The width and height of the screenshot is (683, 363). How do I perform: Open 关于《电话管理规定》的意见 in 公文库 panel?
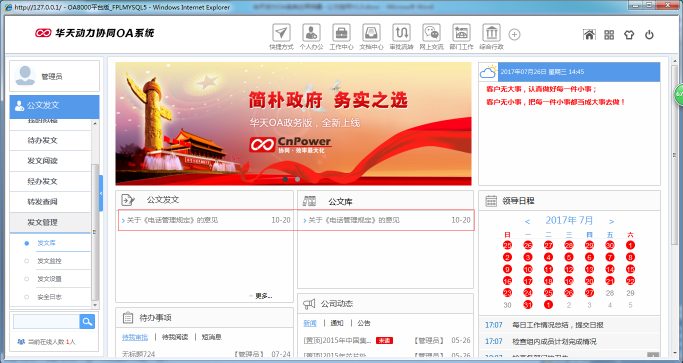354,221
